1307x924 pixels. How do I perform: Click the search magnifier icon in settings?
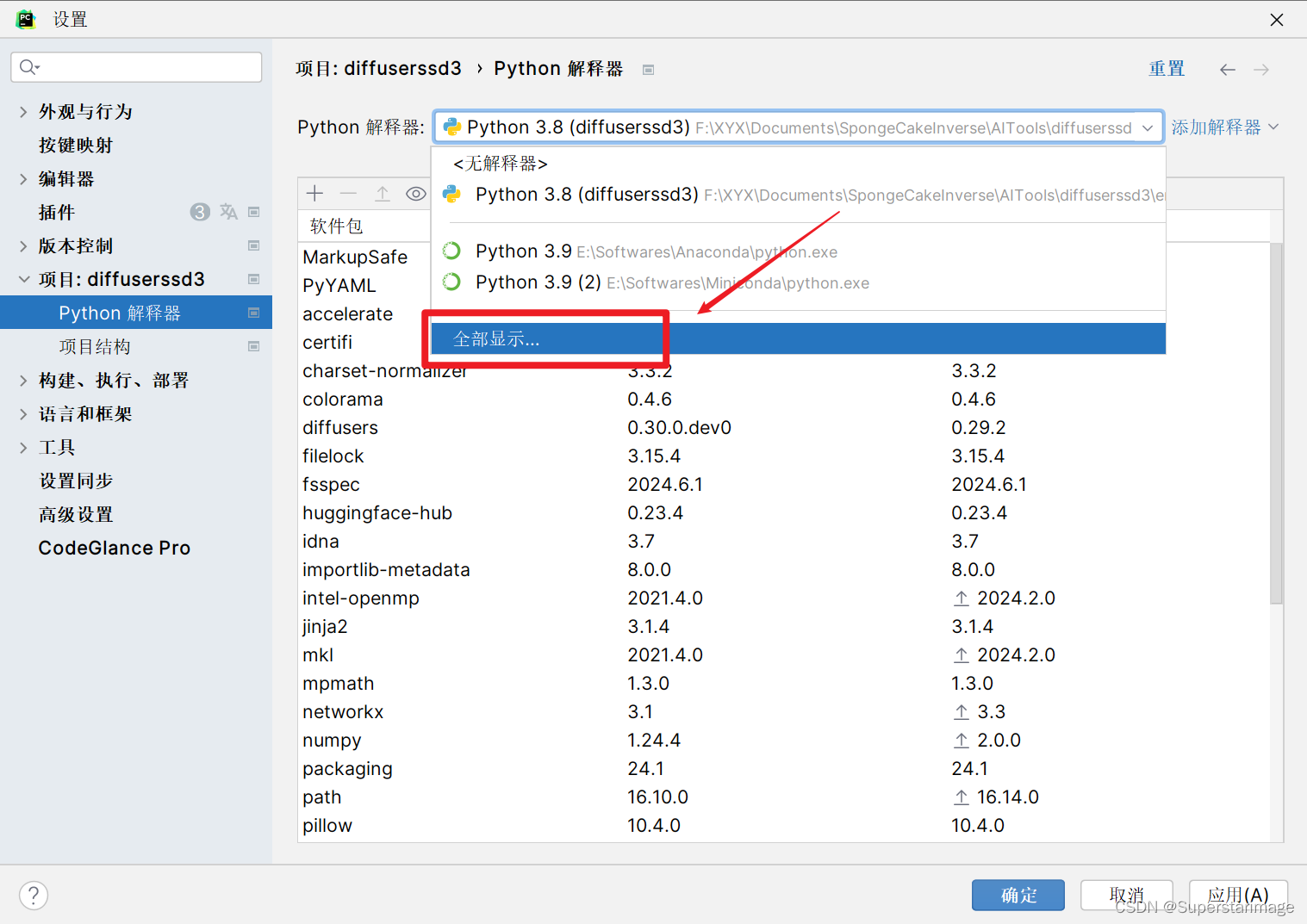pos(28,67)
